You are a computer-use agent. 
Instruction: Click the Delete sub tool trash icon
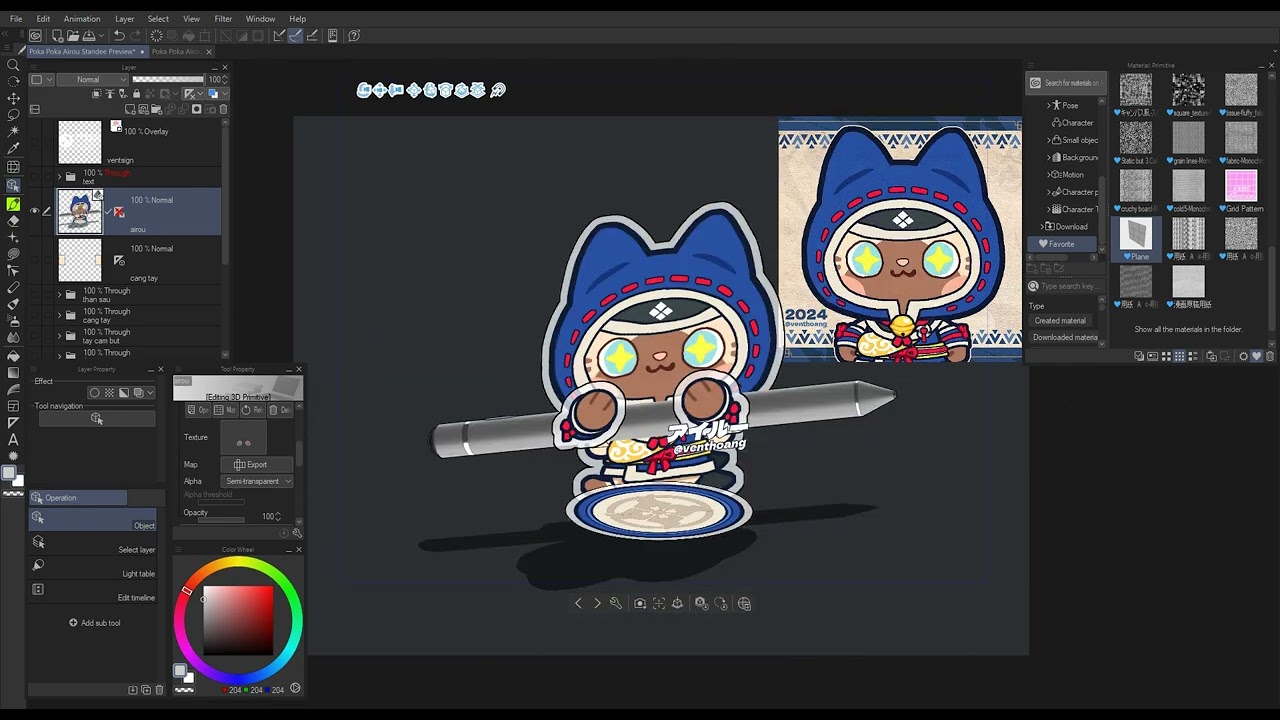pos(159,689)
